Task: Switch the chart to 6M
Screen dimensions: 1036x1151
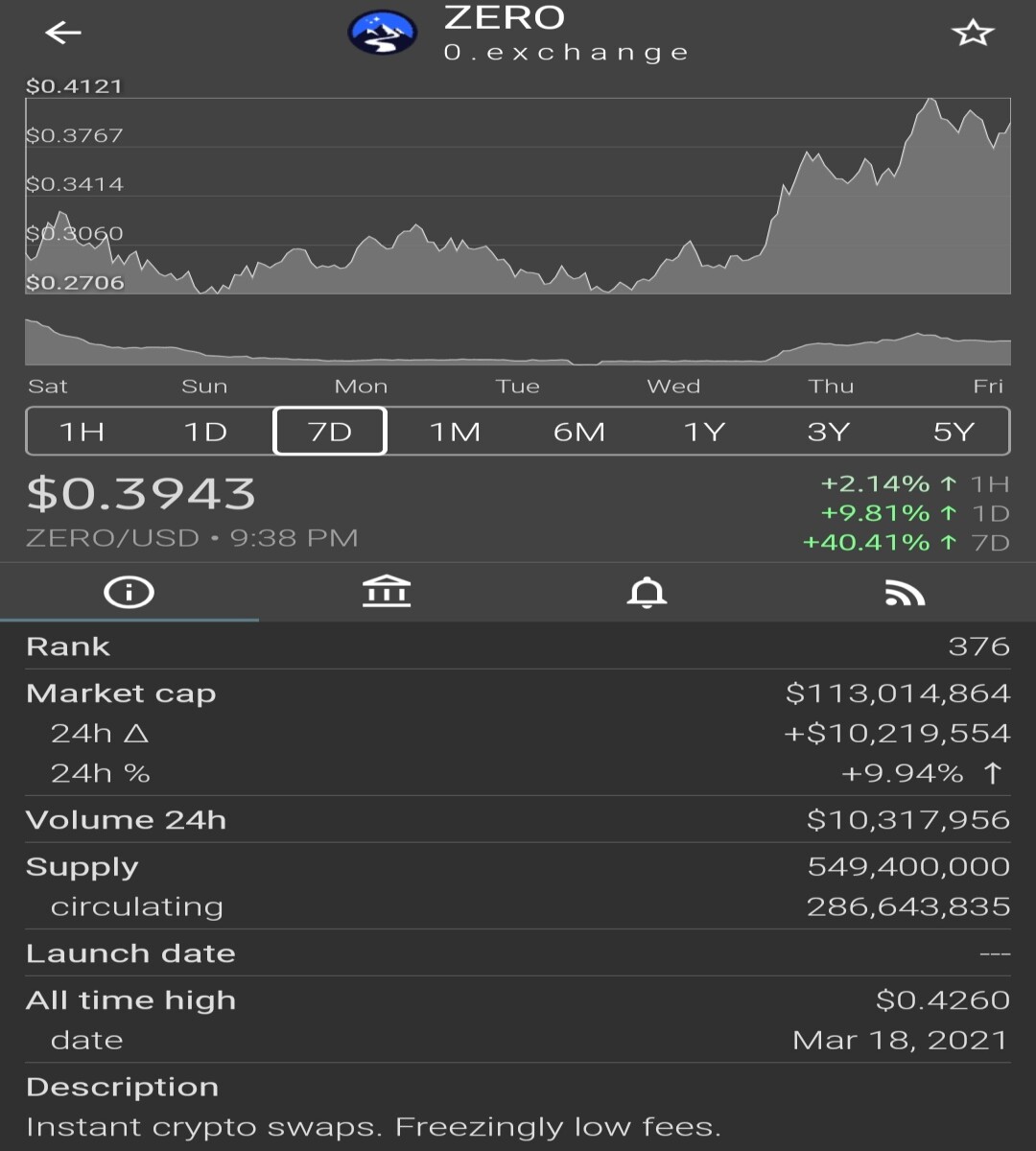Action: (x=579, y=432)
